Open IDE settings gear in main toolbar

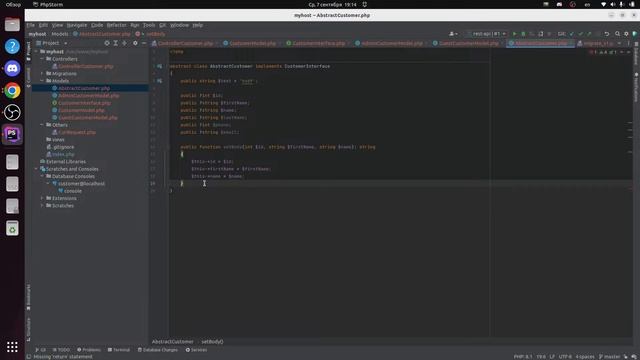(x=626, y=34)
